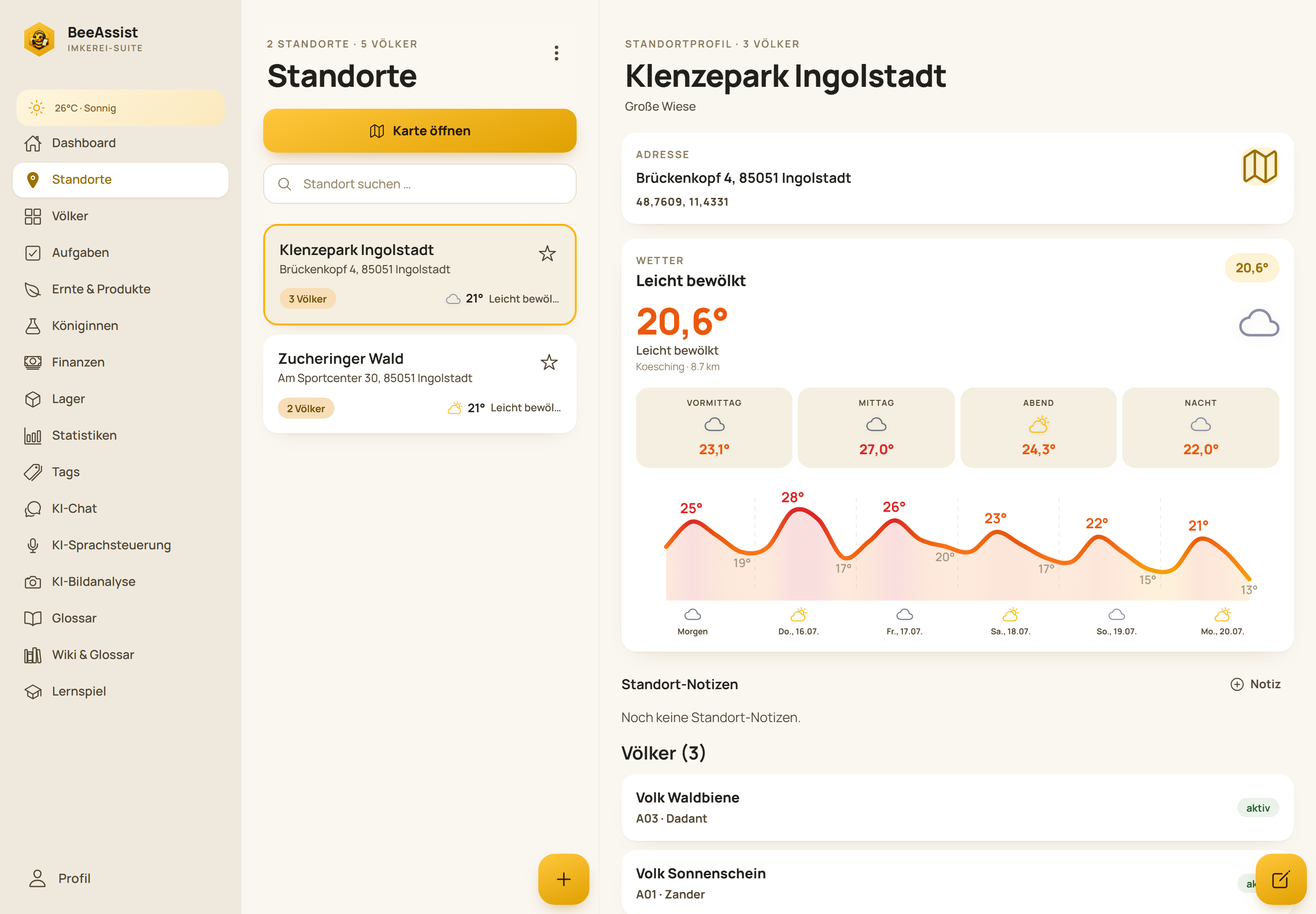1316x914 pixels.
Task: Click the 25° peak on temperature chart
Action: [x=691, y=508]
